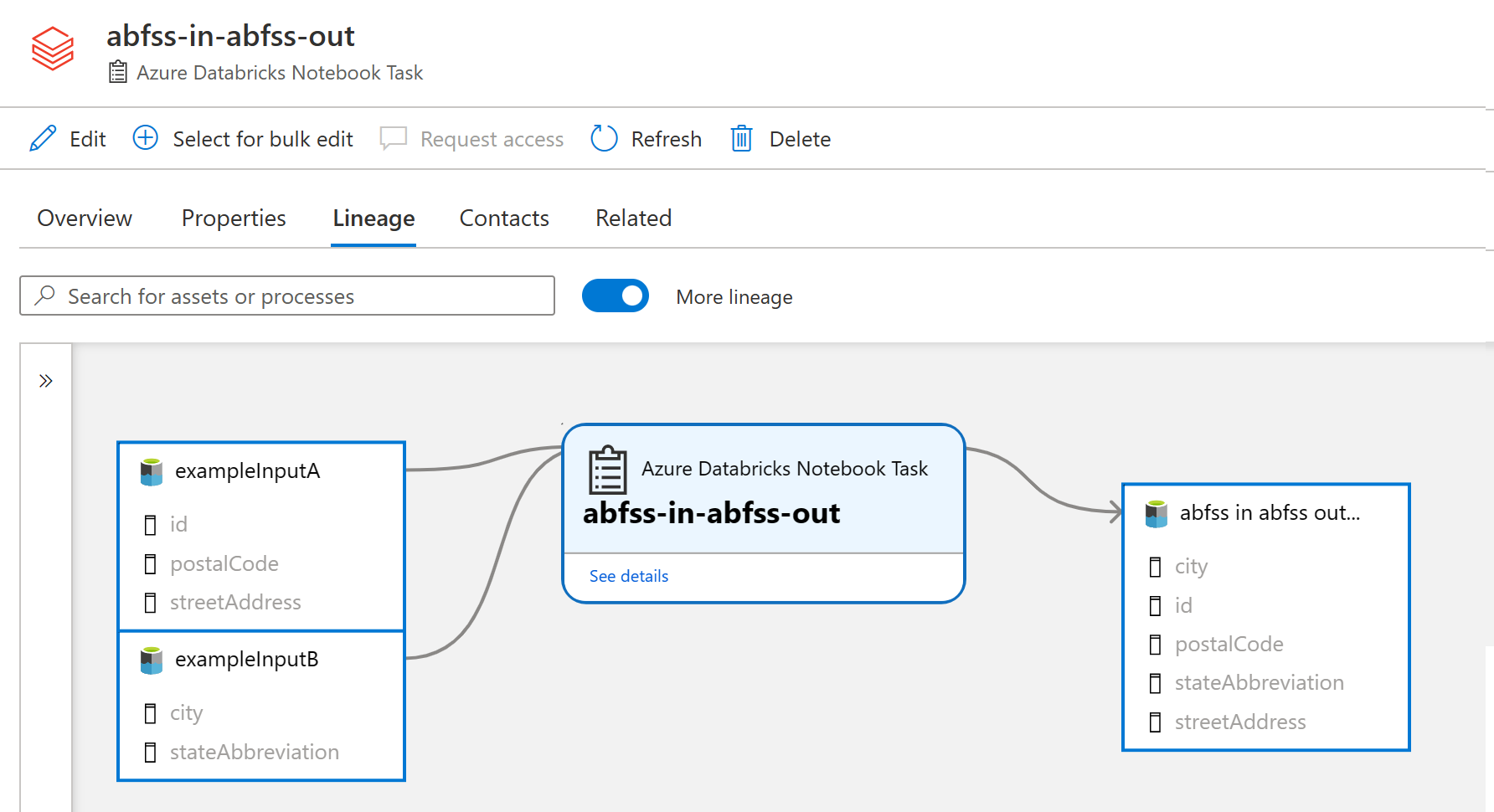Open the Related tab
The width and height of the screenshot is (1494, 812).
pos(633,218)
